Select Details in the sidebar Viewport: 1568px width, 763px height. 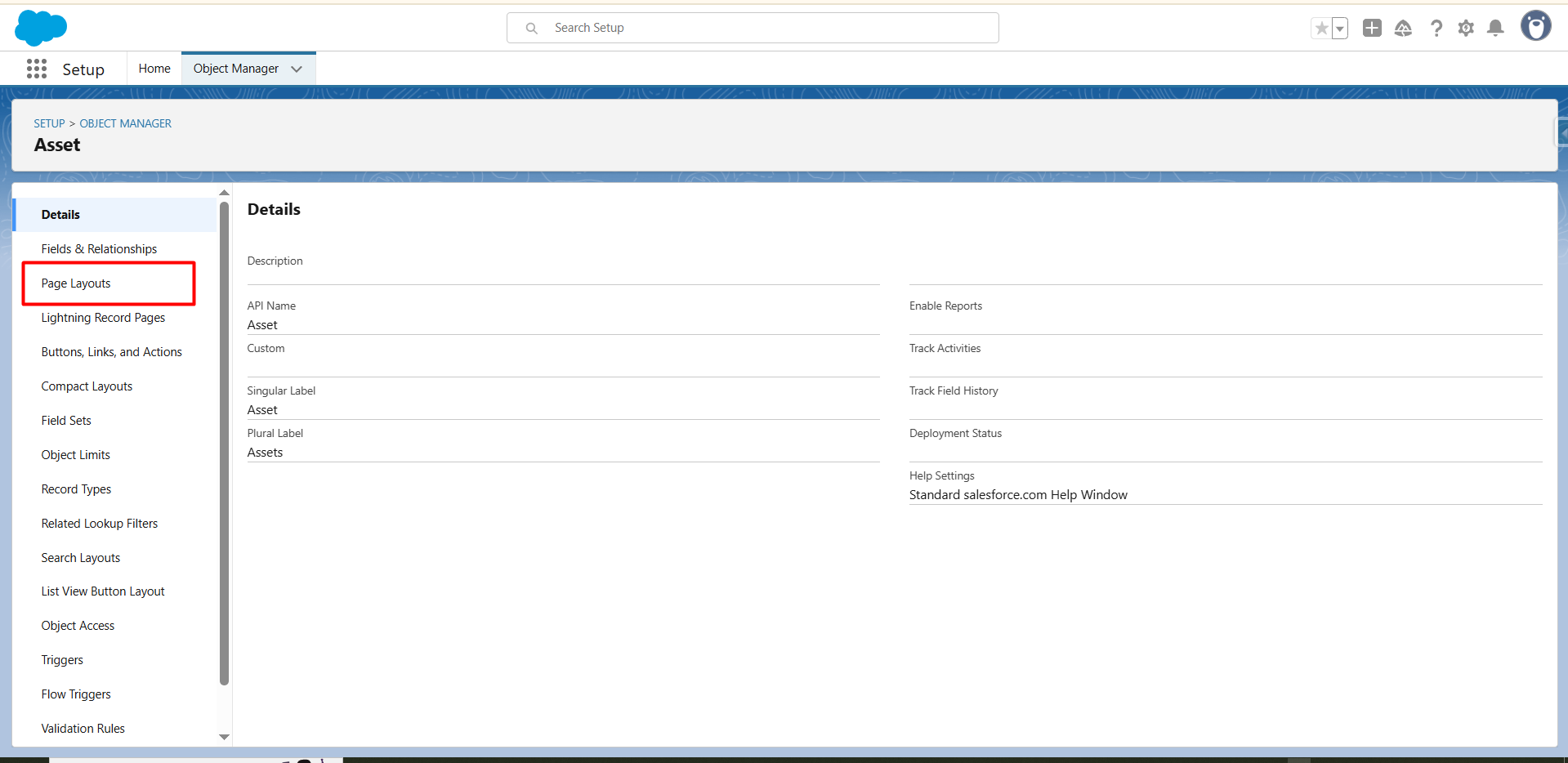115,215
